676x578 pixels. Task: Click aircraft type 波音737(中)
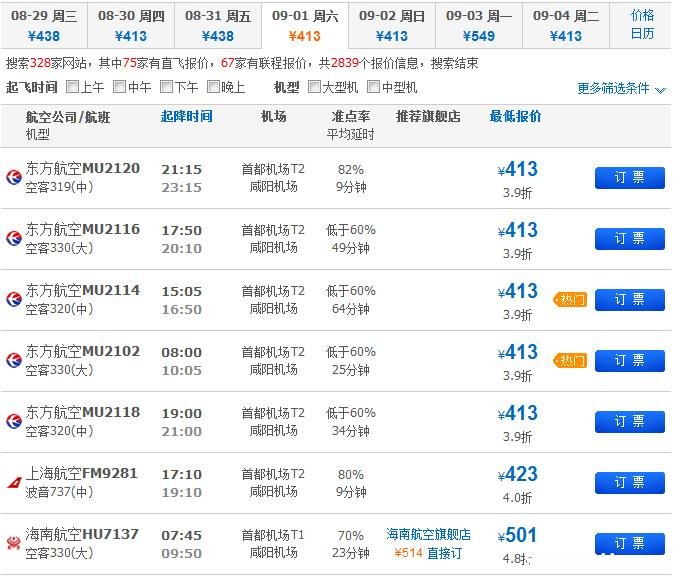59,492
